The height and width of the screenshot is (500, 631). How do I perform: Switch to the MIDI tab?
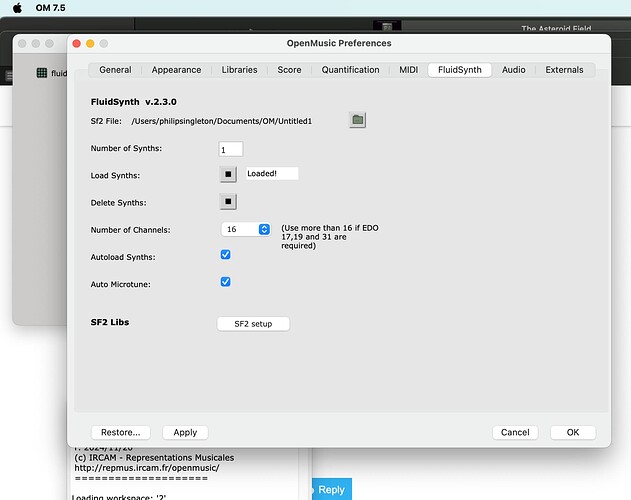408,70
